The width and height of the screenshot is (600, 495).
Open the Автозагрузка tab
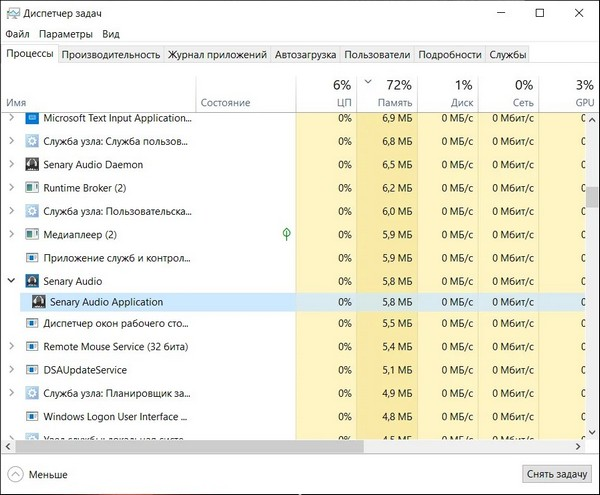click(x=305, y=54)
